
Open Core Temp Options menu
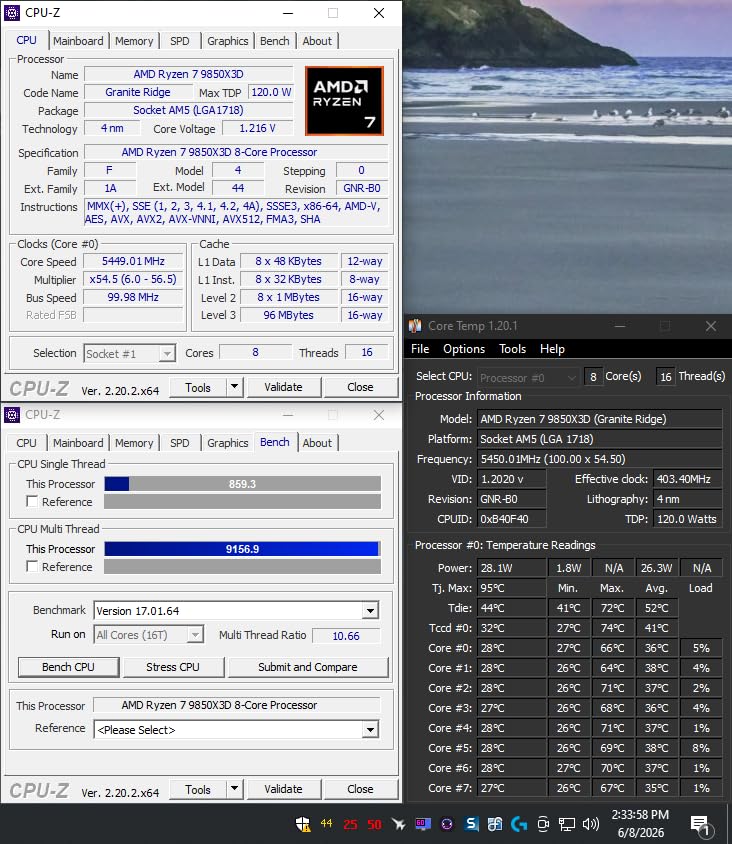464,349
